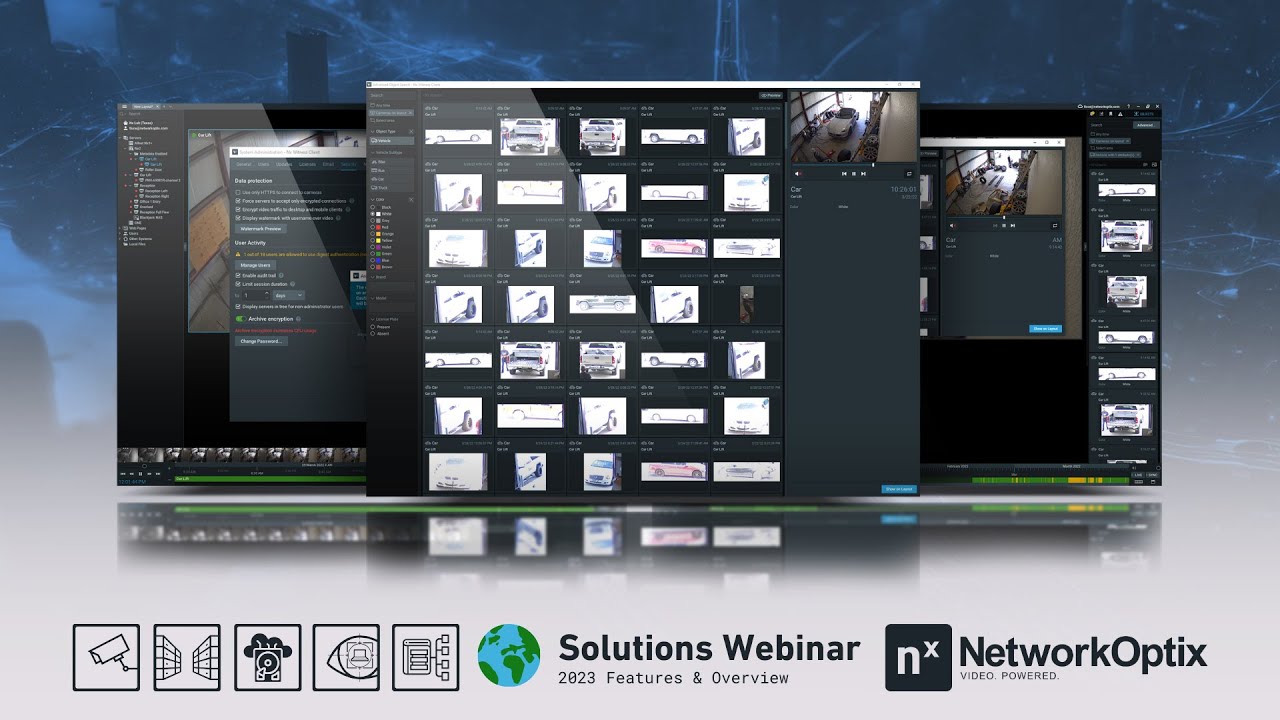Open the Bike detection thumbnail
1280x720 pixels.
[x=746, y=304]
